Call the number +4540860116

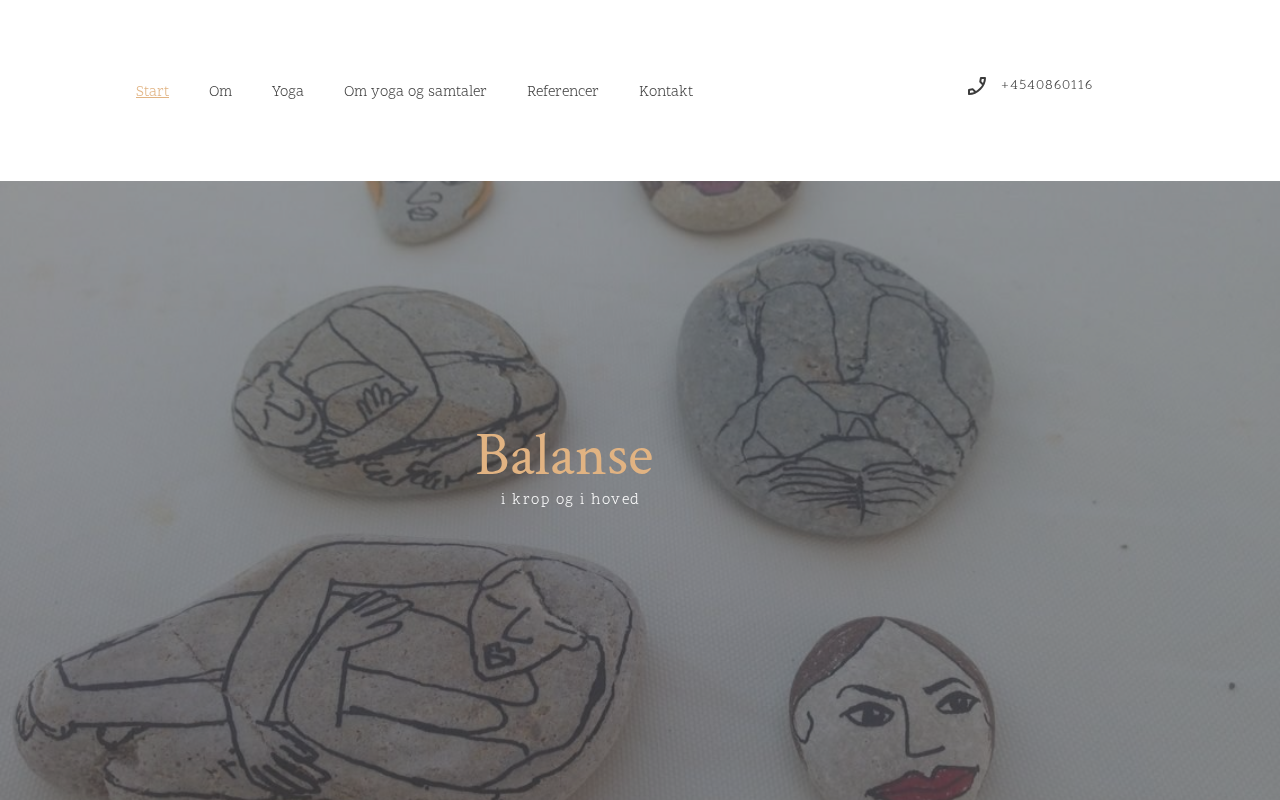tap(1046, 86)
